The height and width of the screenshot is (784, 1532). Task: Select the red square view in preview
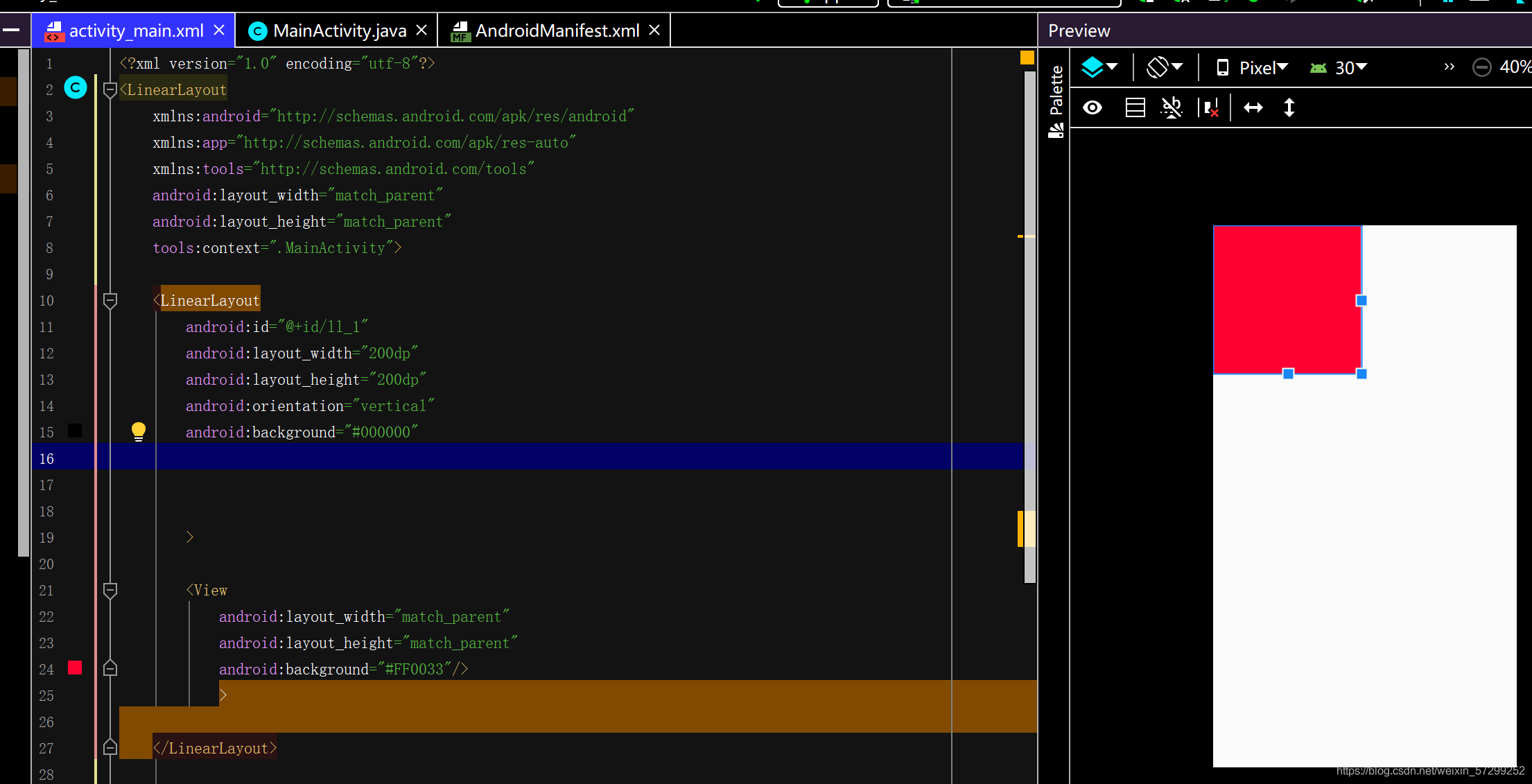[1287, 299]
